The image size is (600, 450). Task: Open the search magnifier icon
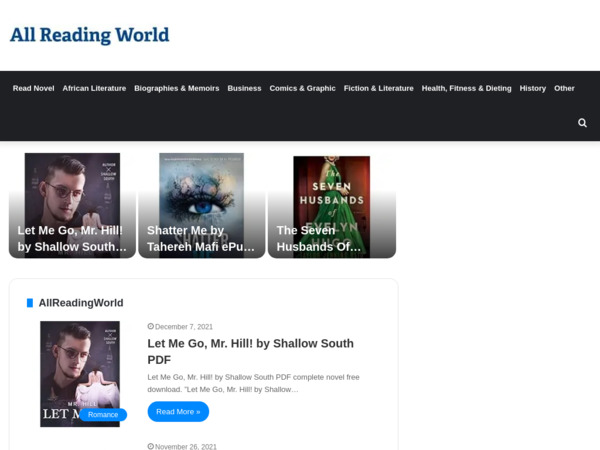coord(582,123)
